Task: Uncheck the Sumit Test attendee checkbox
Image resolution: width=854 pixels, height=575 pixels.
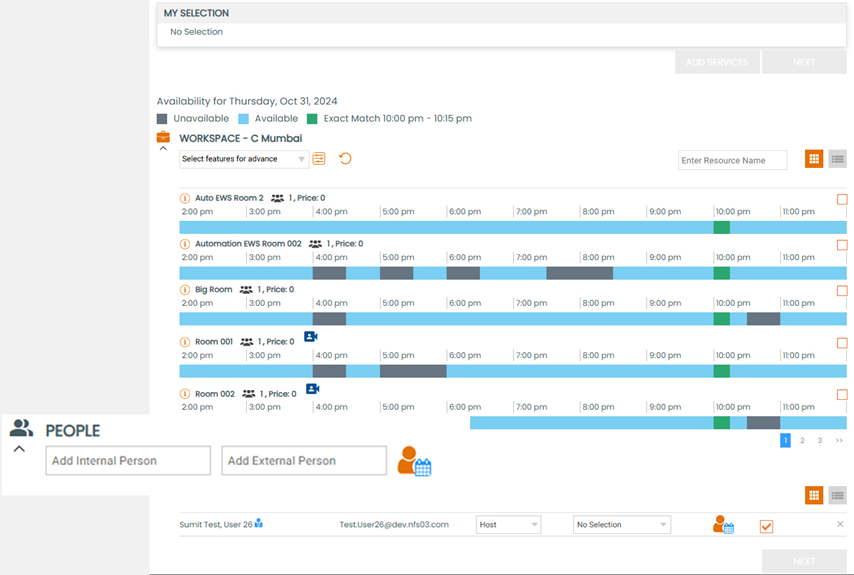Action: point(766,527)
